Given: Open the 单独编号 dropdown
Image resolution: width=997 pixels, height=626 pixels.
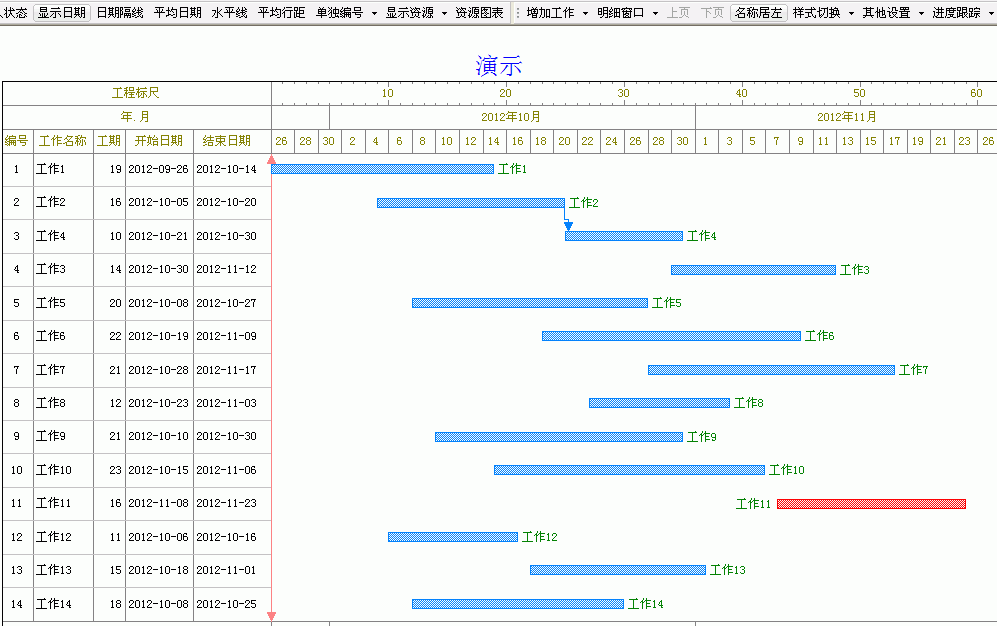Looking at the screenshot, I should [346, 13].
